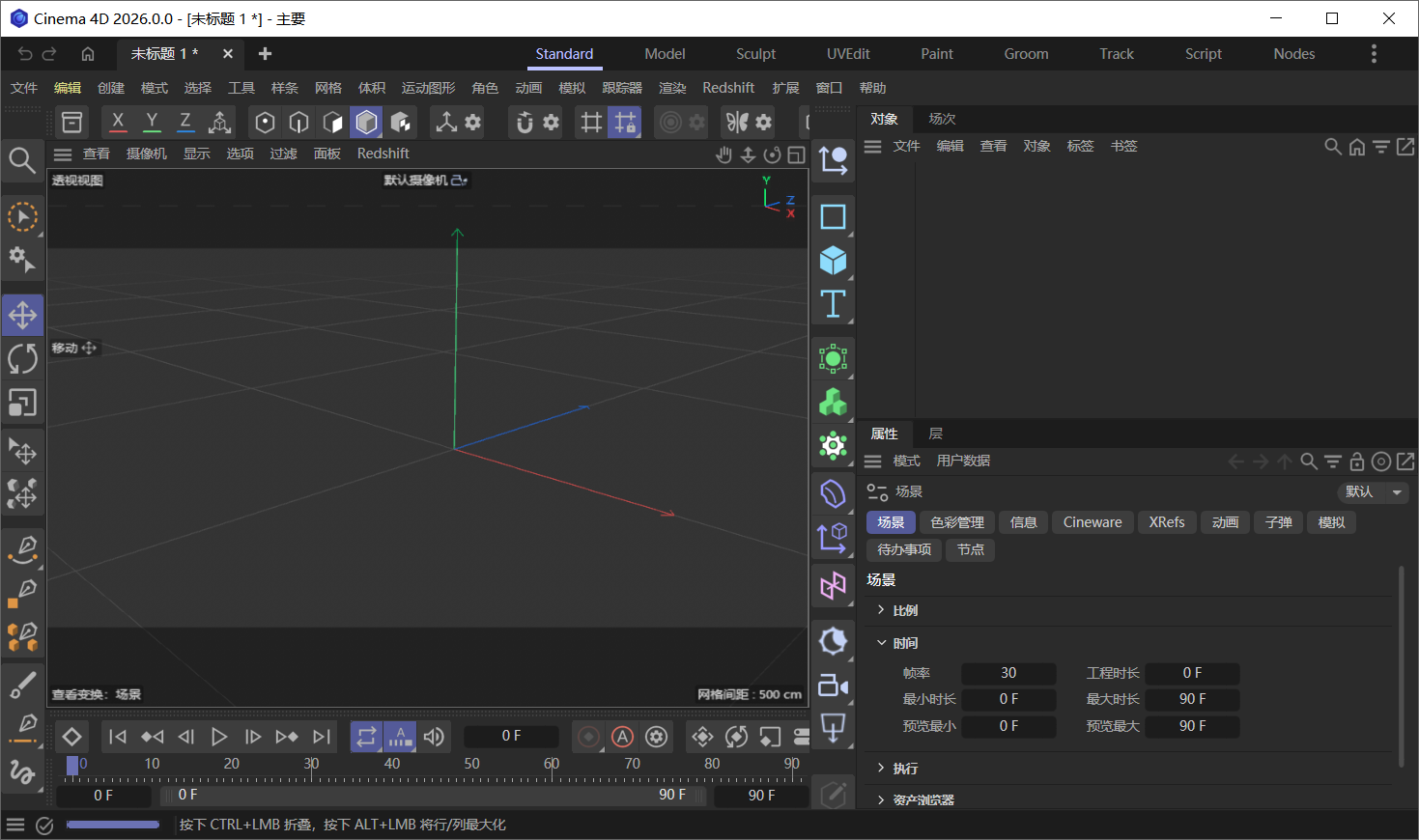Click the progress bar in status bar

tap(113, 825)
